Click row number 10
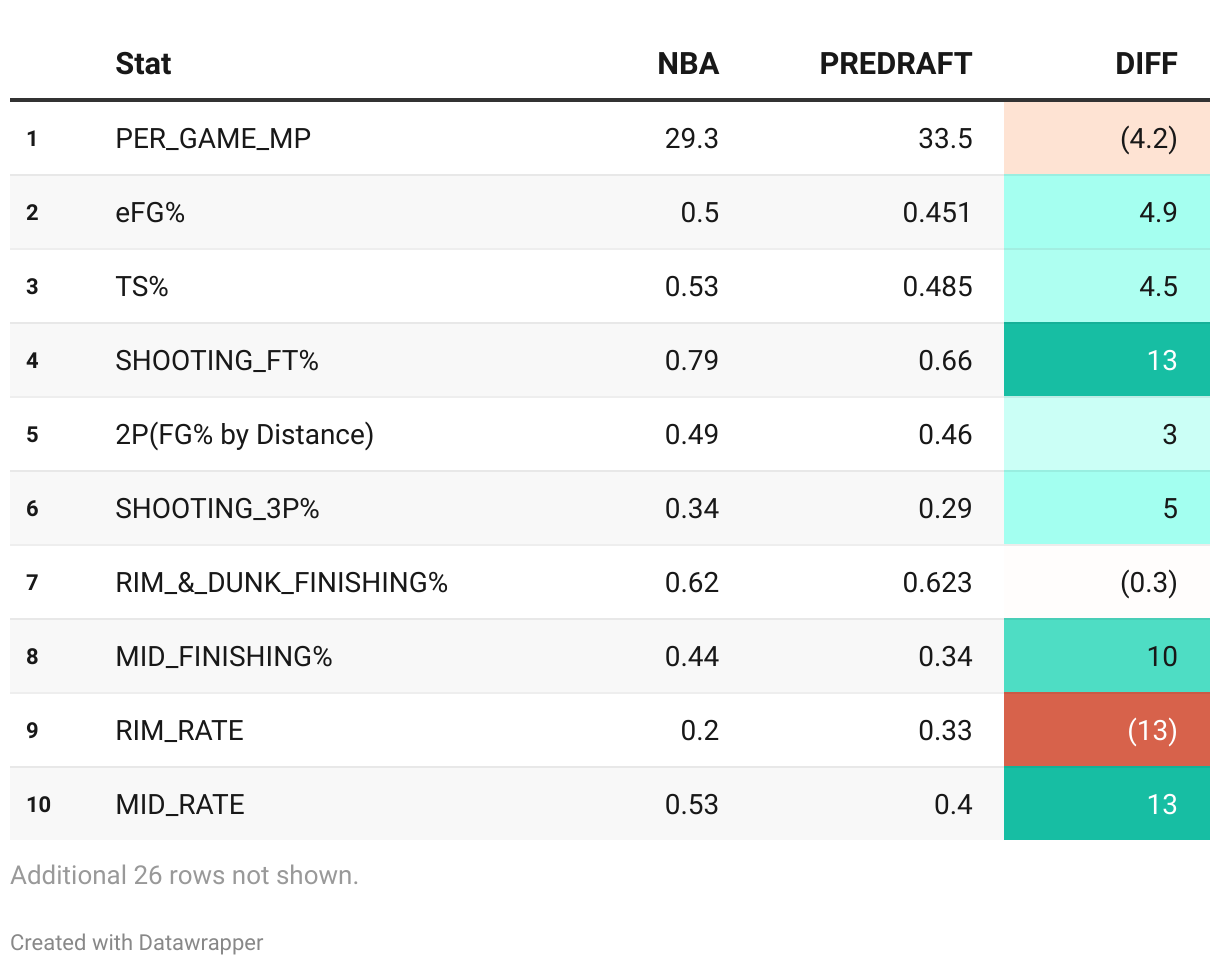 38,804
